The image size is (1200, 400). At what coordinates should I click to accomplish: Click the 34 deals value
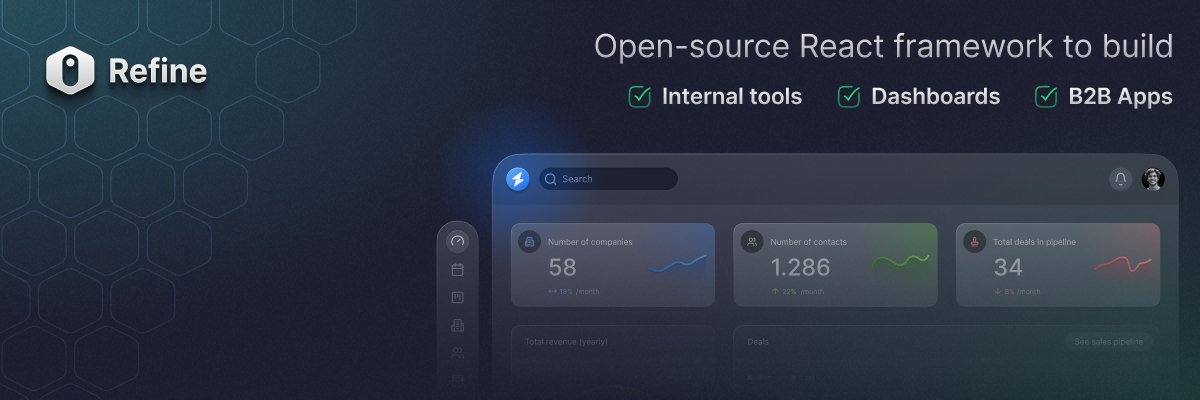point(1008,268)
